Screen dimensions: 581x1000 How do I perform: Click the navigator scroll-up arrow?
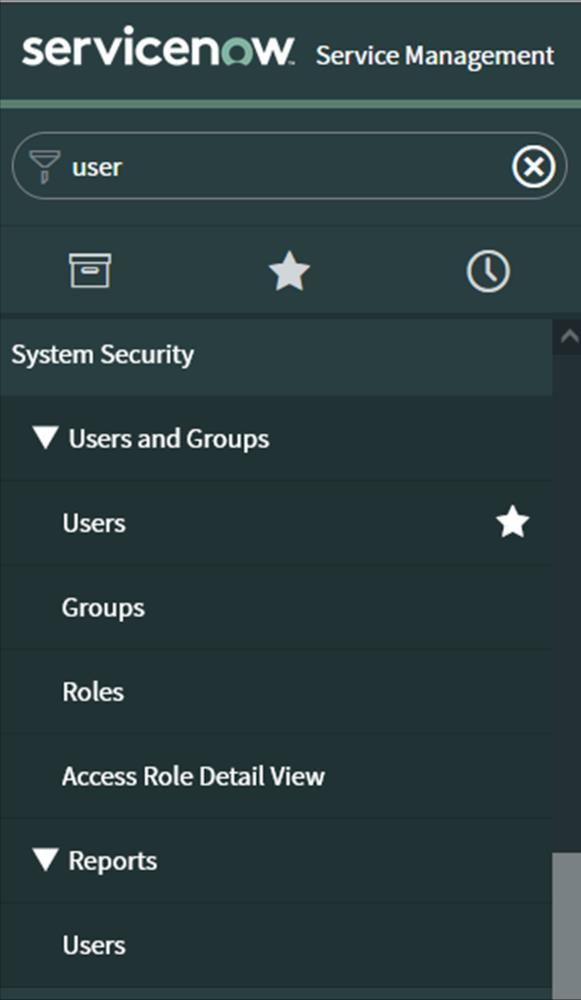(x=567, y=336)
